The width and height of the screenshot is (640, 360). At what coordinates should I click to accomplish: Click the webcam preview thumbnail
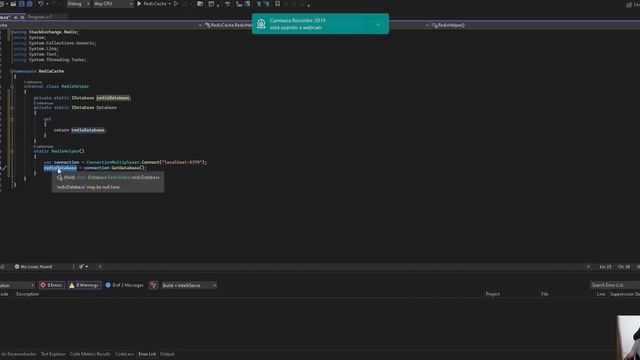tap(629, 337)
